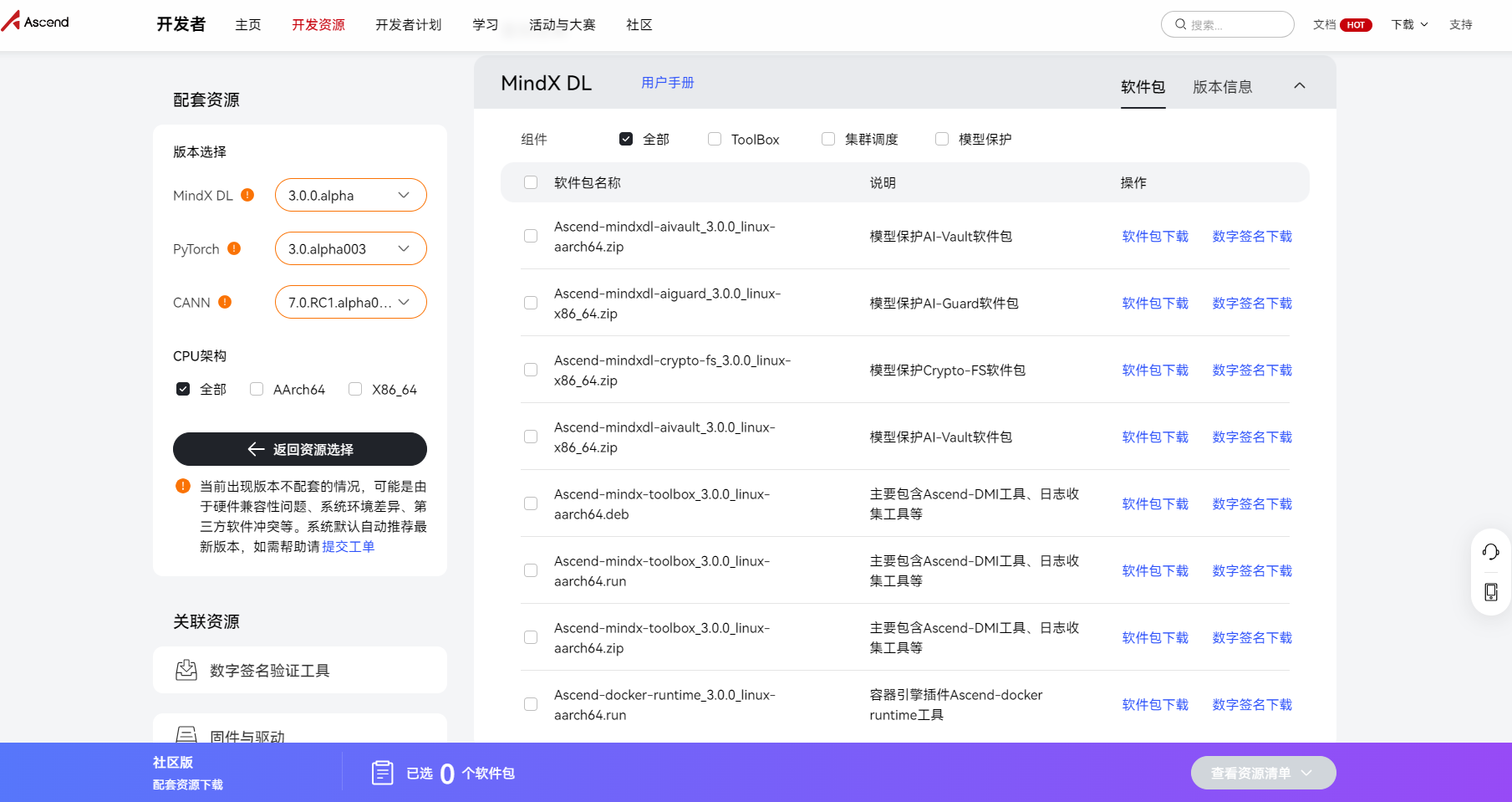1512x802 pixels.
Task: Click the 开发者 site title
Action: [181, 24]
